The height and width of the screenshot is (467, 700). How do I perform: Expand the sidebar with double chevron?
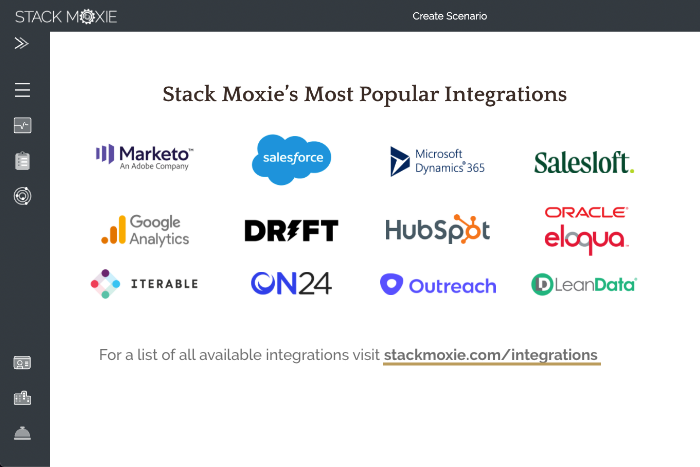tap(22, 43)
